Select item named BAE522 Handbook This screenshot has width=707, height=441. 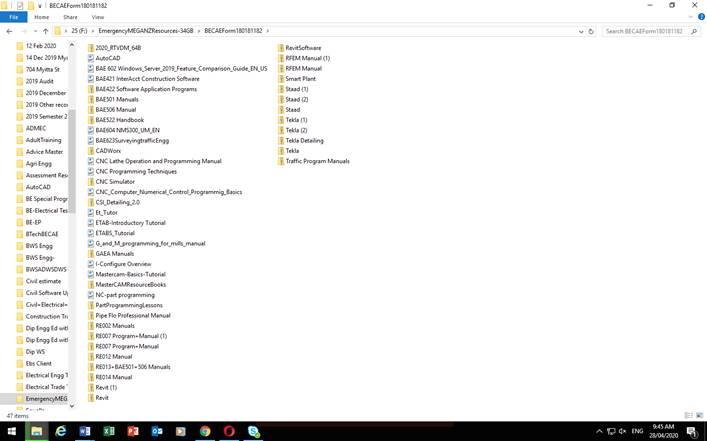[x=119, y=120]
